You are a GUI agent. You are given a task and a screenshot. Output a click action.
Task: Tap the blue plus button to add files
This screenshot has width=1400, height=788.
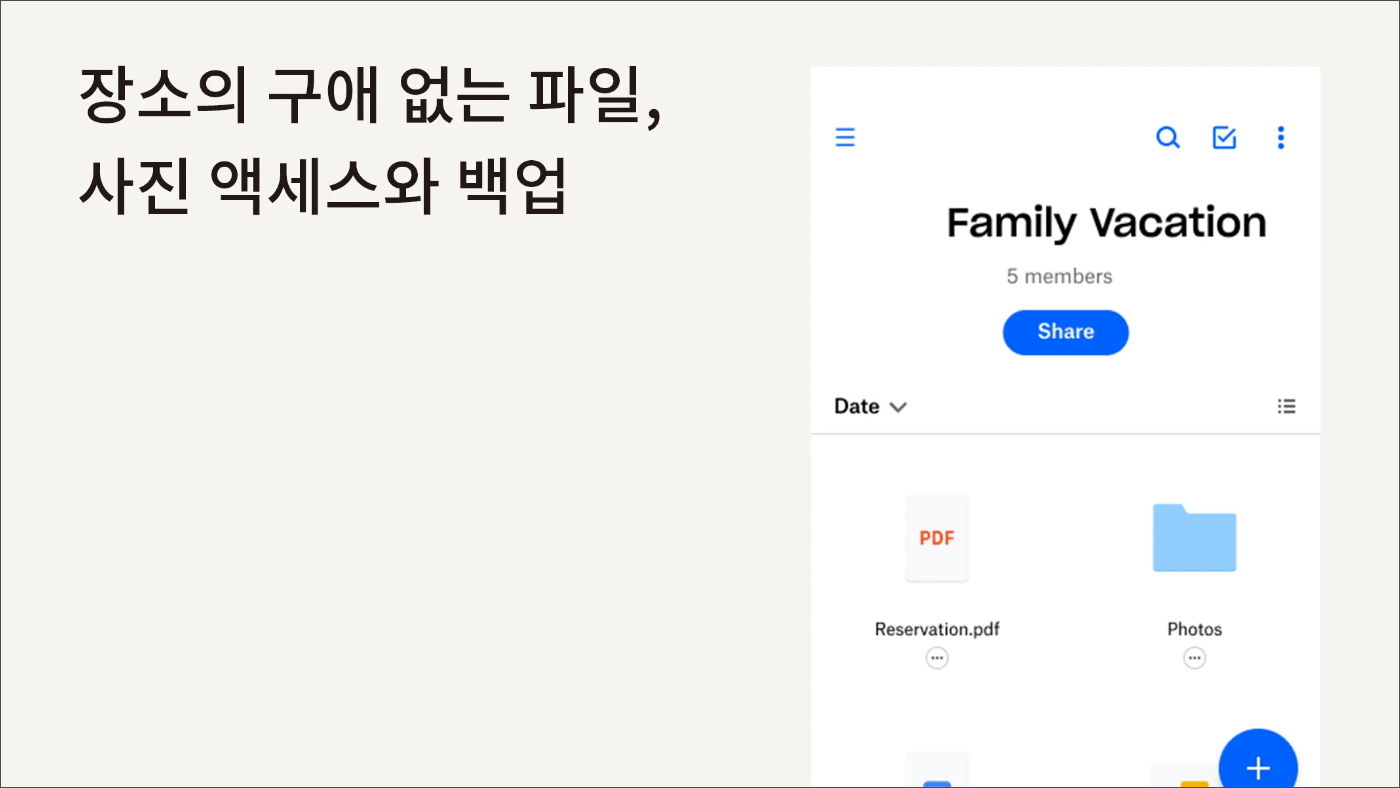pyautogui.click(x=1258, y=765)
